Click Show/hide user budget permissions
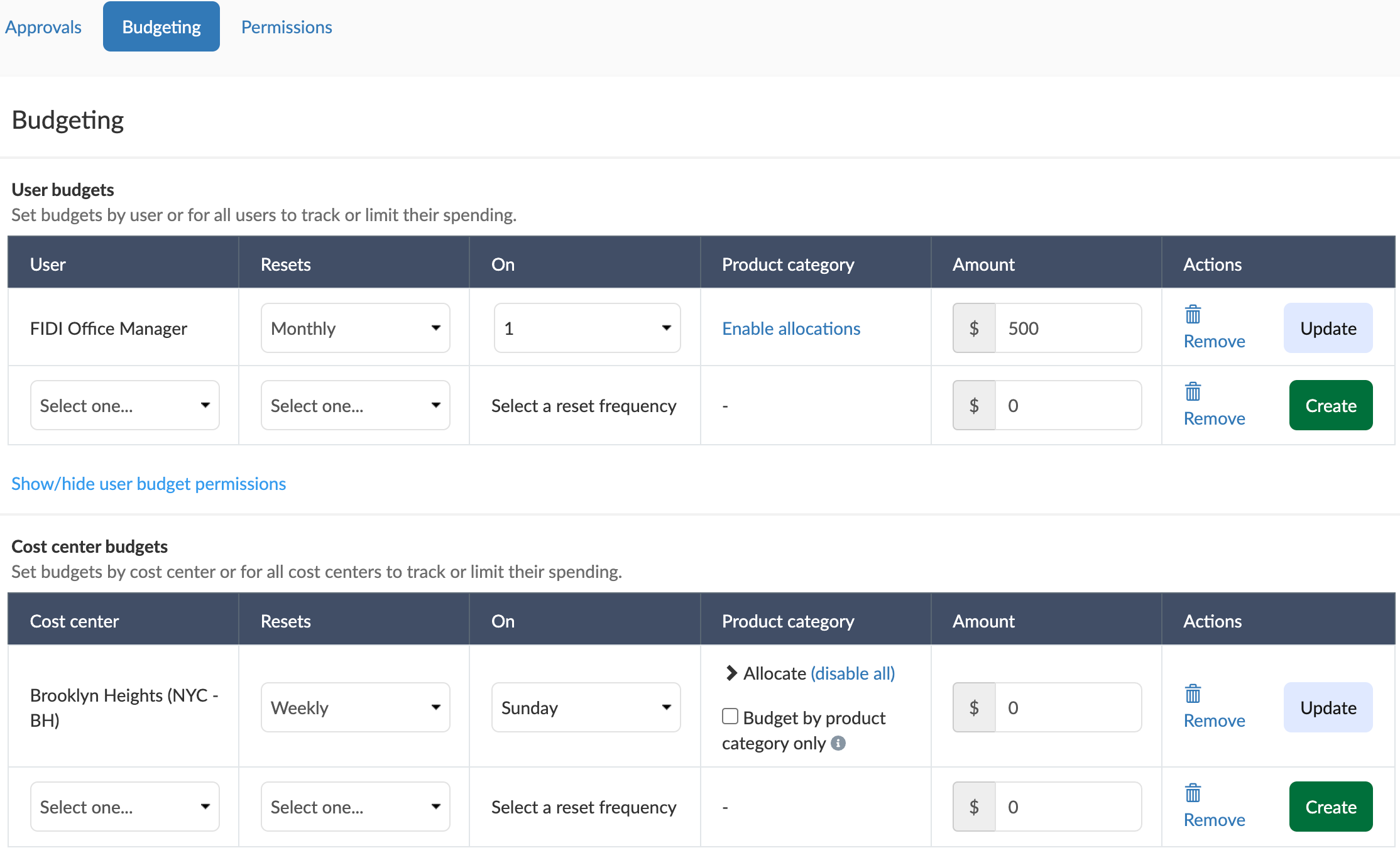This screenshot has height=848, width=1400. click(x=149, y=484)
